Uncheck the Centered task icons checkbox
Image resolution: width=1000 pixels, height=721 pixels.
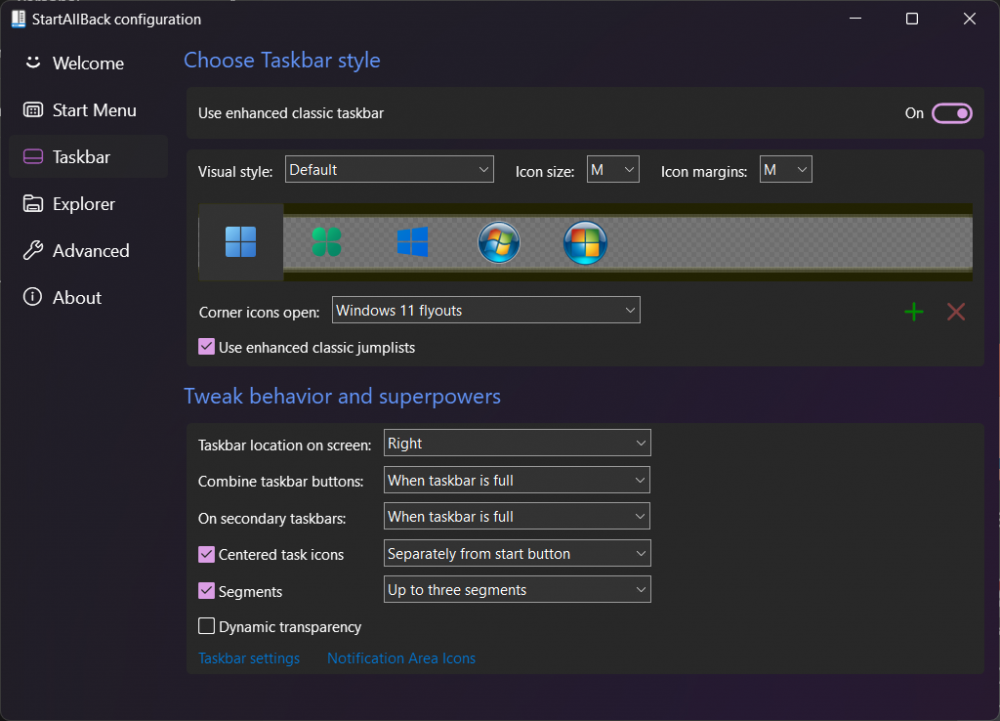click(x=207, y=554)
